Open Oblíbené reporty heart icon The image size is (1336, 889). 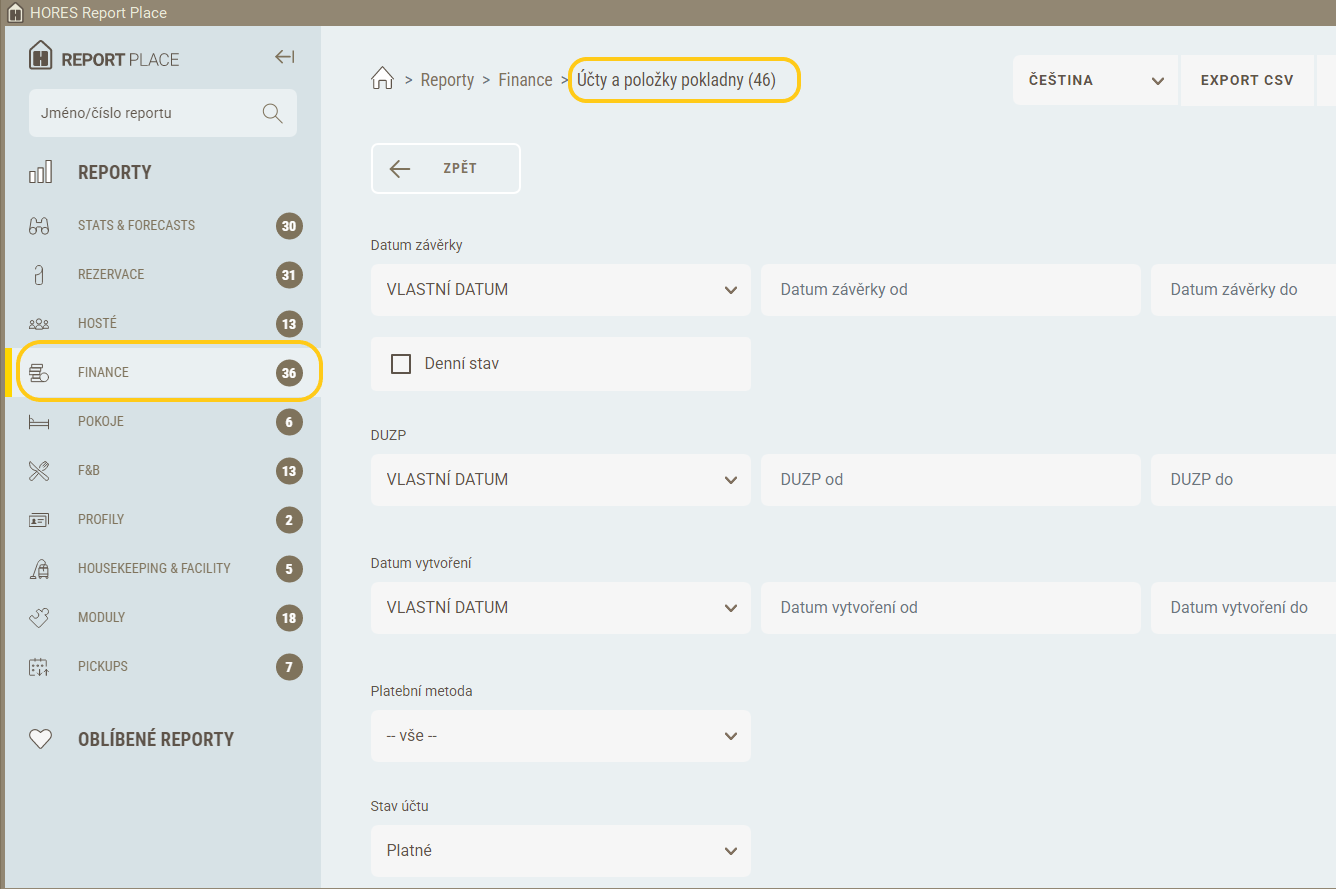tap(40, 739)
